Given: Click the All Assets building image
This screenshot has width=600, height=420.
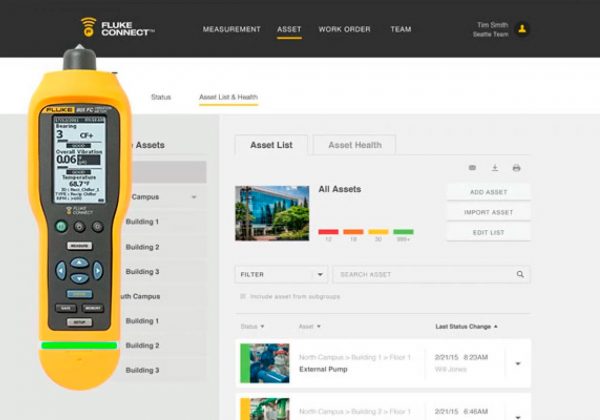Looking at the screenshot, I should click(271, 212).
